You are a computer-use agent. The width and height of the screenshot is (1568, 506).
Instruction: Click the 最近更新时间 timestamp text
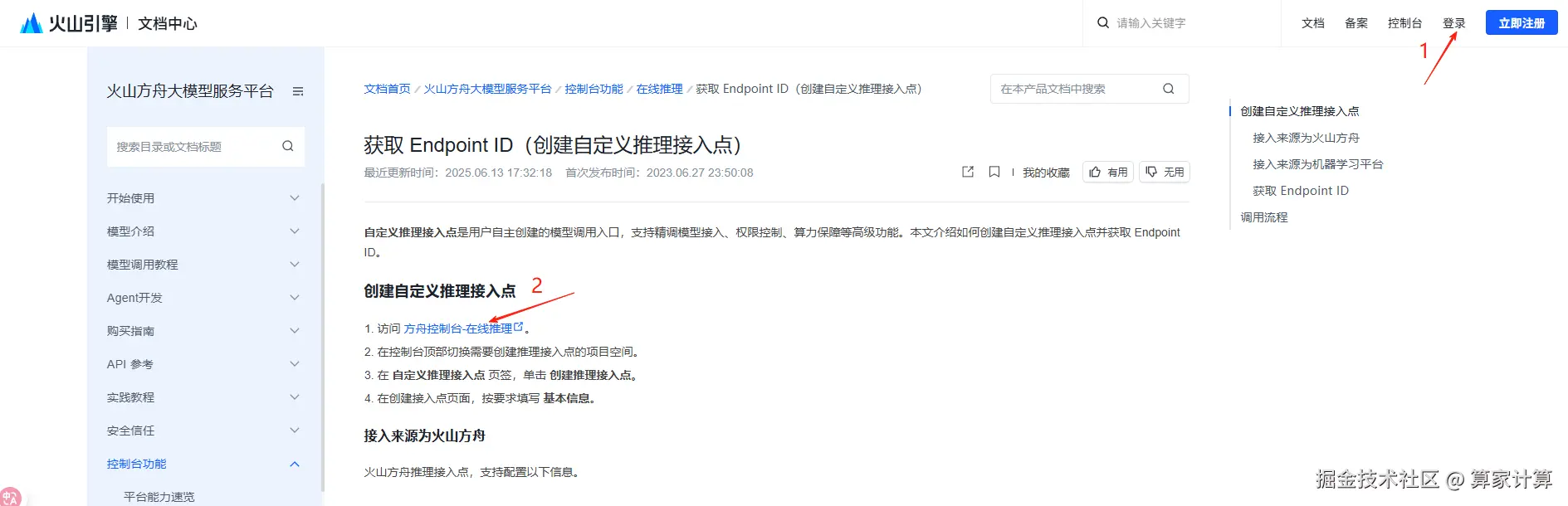click(x=457, y=173)
